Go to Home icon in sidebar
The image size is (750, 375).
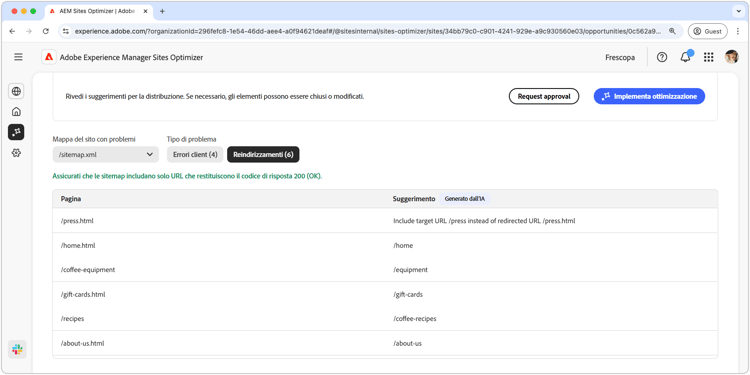point(16,111)
